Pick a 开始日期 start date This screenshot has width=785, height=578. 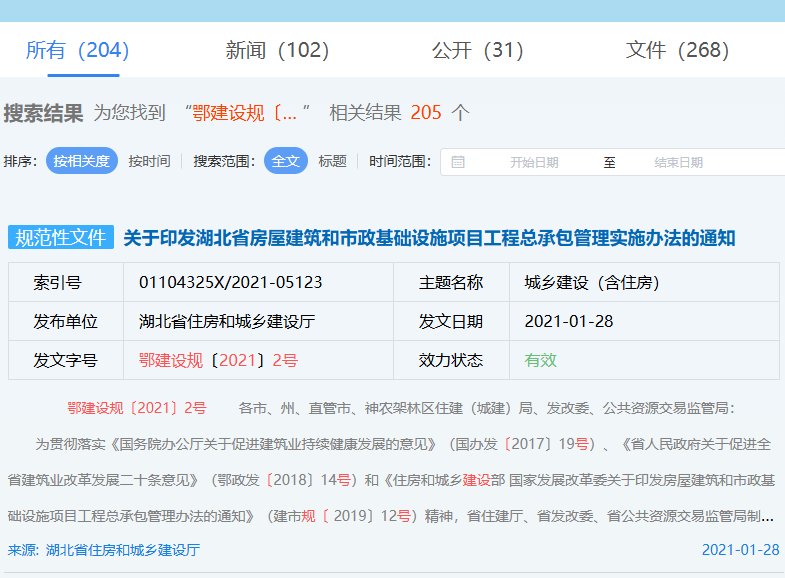[534, 162]
